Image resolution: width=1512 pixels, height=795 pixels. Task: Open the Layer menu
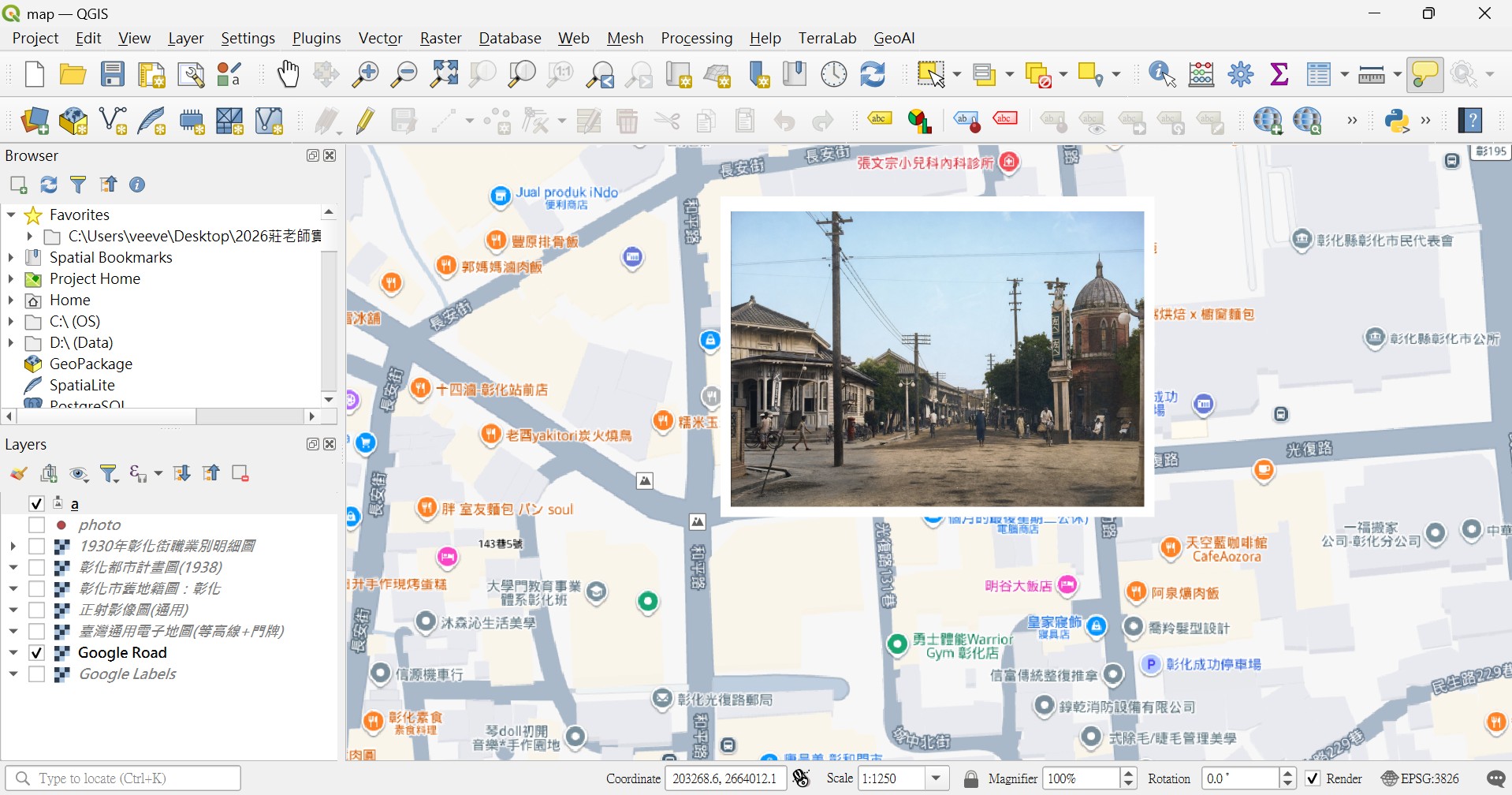point(186,38)
